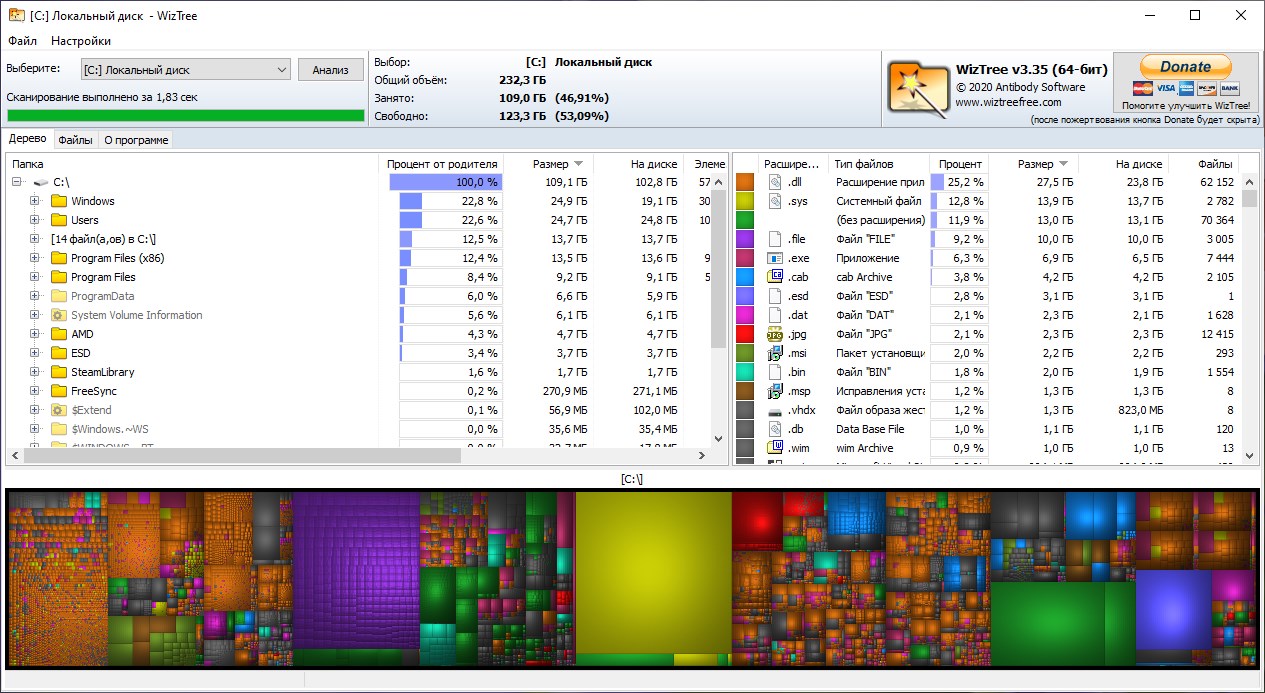Open the Настройки menu
This screenshot has height=693, width=1265.
[x=81, y=41]
